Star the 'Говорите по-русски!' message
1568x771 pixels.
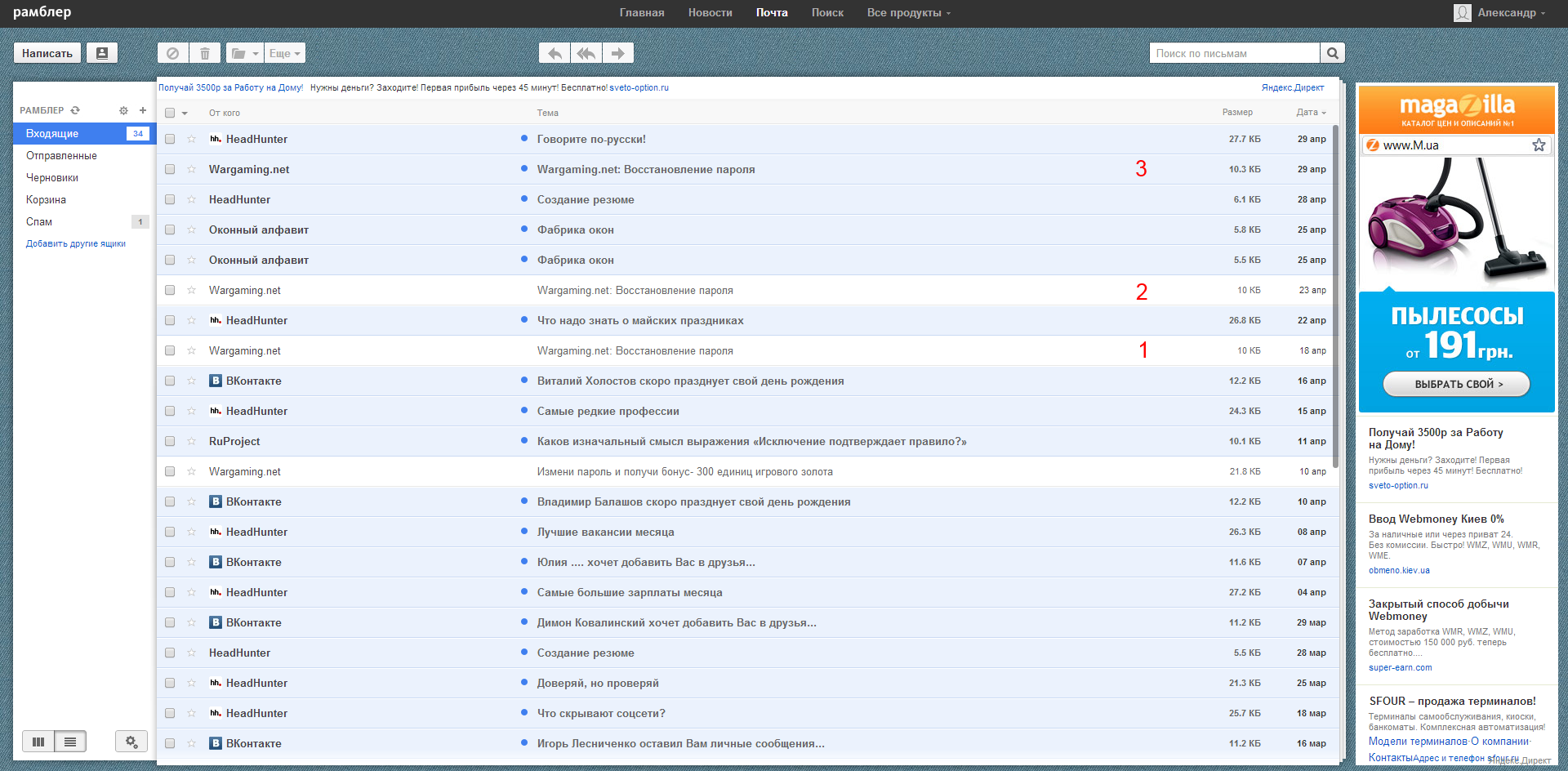coord(191,139)
